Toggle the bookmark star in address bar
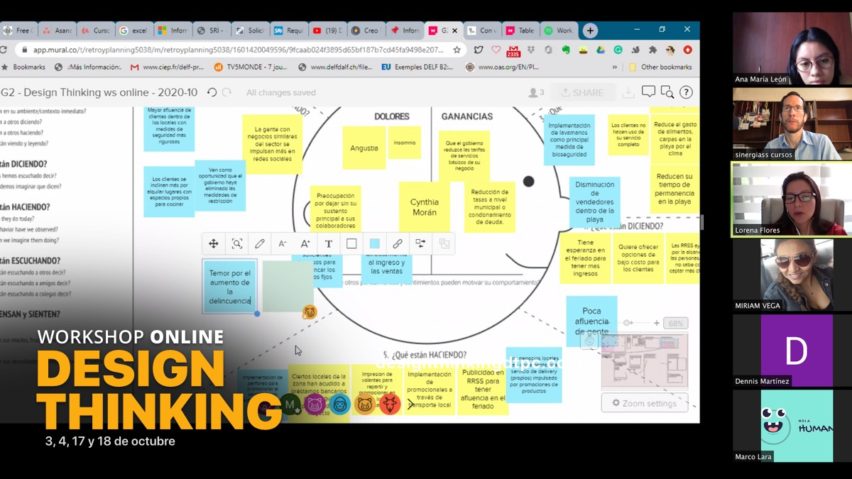This screenshot has width=852, height=479. click(x=457, y=50)
